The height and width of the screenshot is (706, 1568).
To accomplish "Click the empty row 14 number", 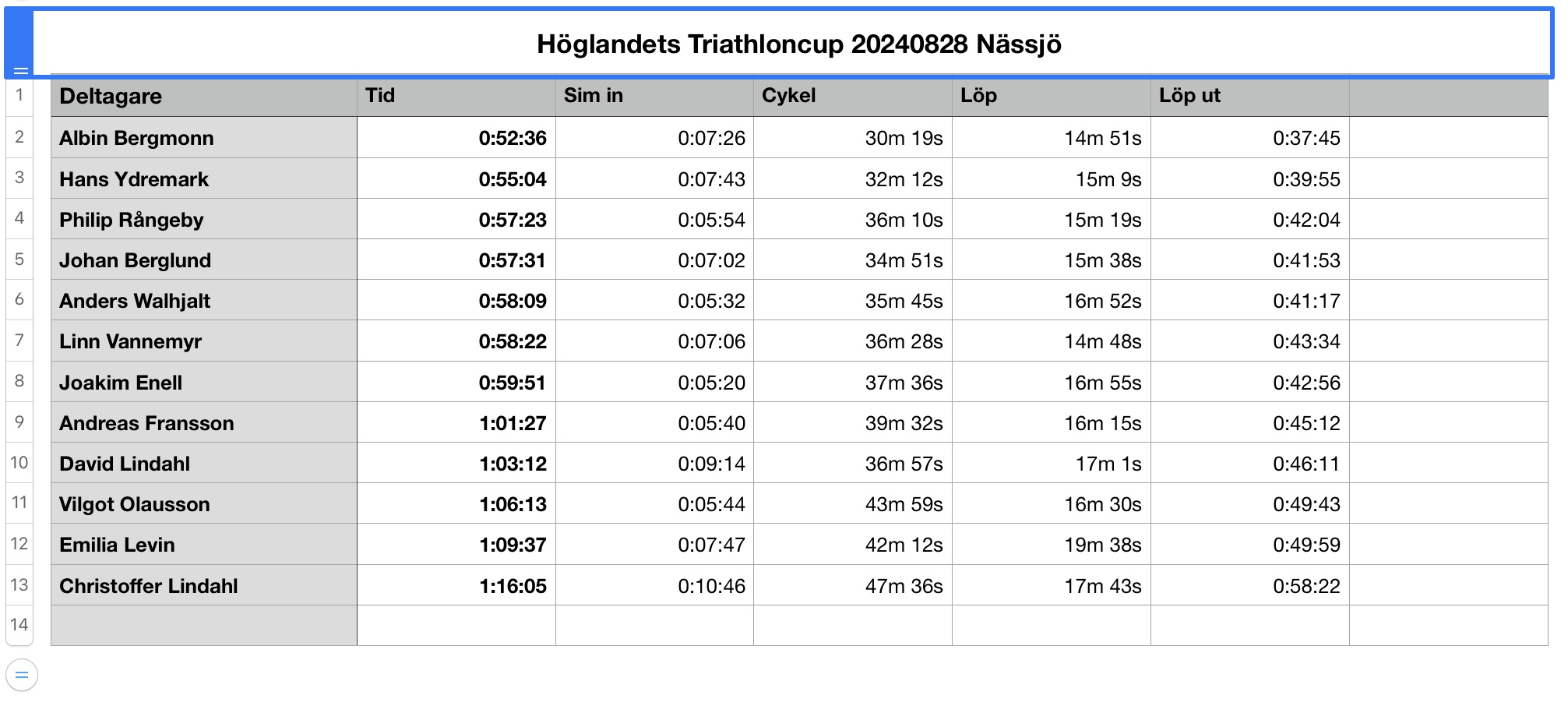I will pos(19,625).
